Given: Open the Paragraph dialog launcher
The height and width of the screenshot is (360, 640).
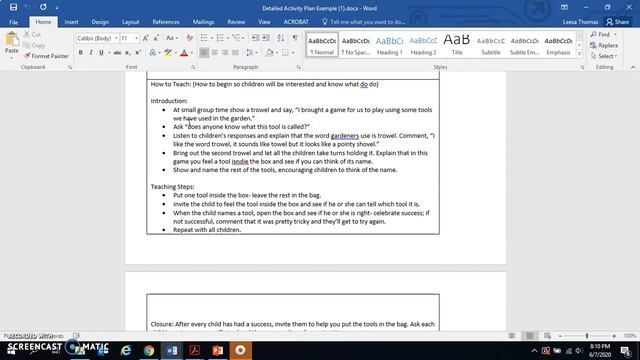Looking at the screenshot, I should click(x=299, y=67).
